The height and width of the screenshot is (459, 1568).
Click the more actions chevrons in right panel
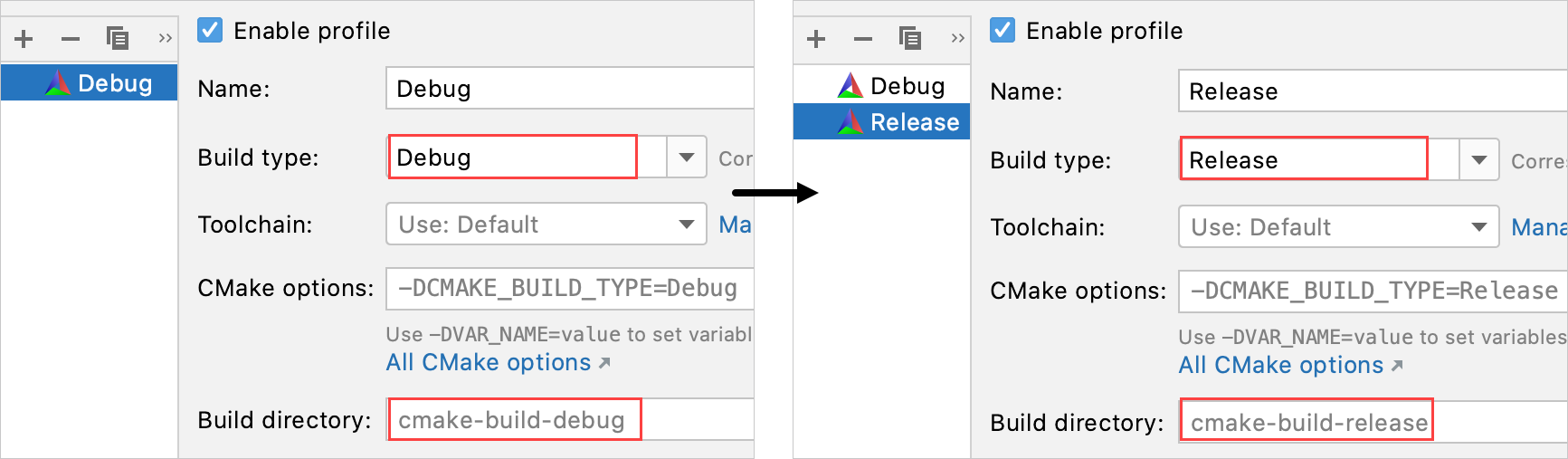tap(957, 38)
